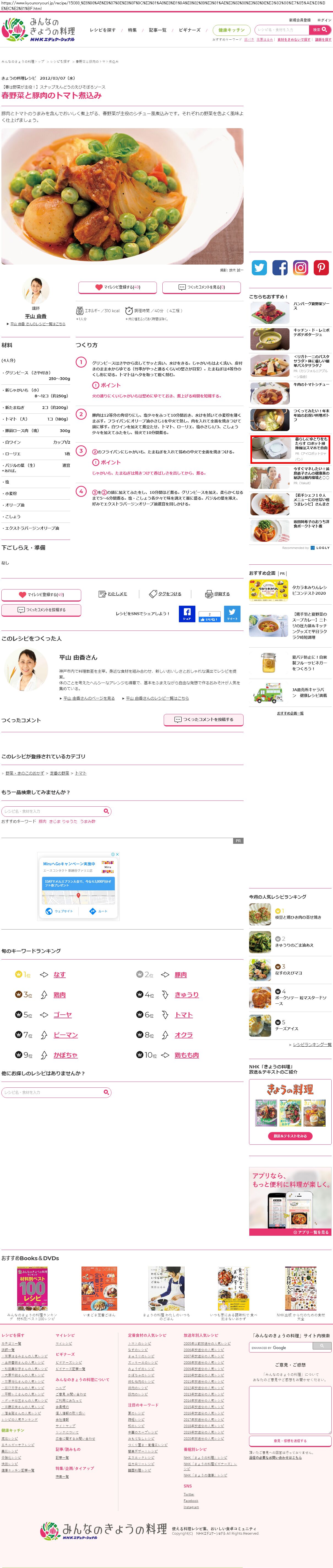Image resolution: width=333 pixels, height=1568 pixels.
Task: Open the ビギナーズ menu item
Action: click(190, 30)
